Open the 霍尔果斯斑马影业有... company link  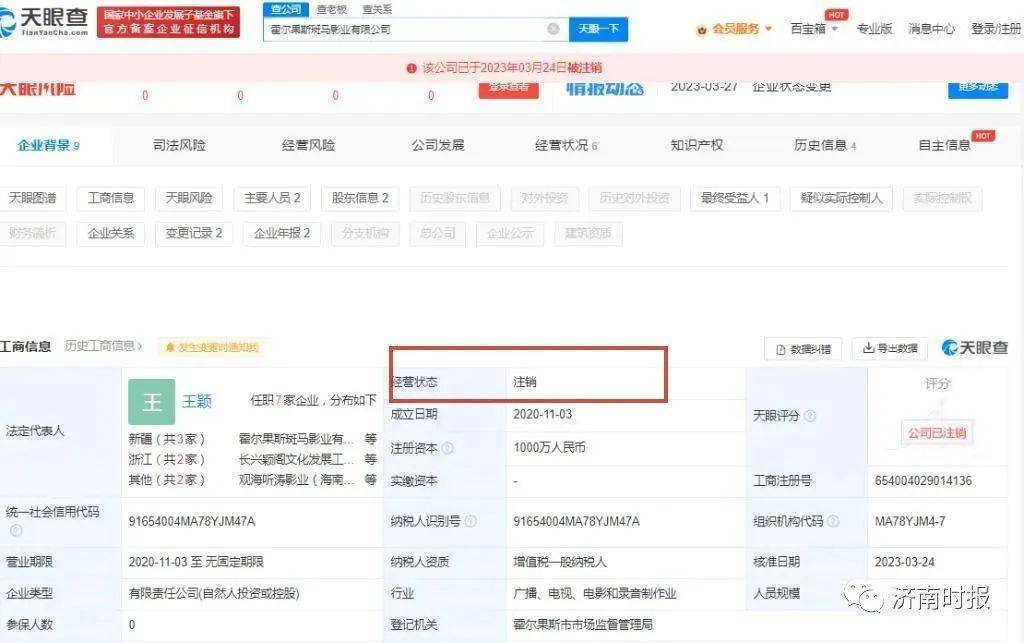(x=296, y=439)
